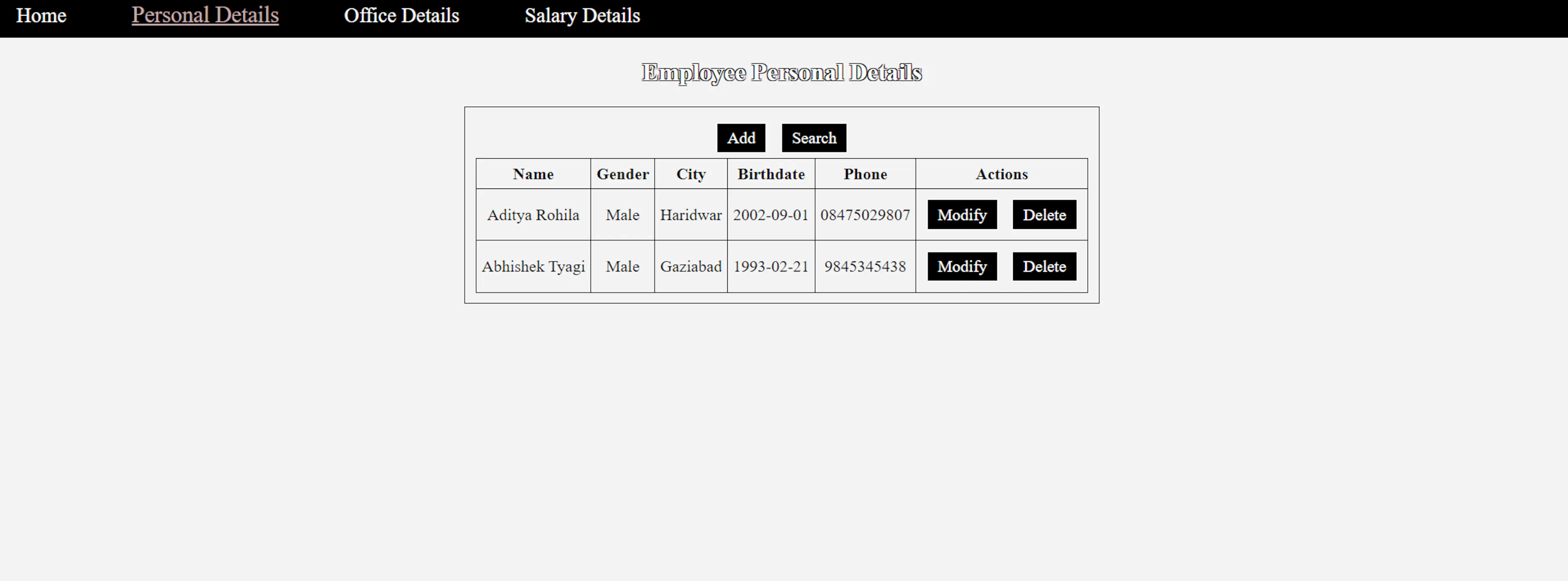Image resolution: width=1568 pixels, height=581 pixels.
Task: Click phone number 08475029807 cell
Action: [865, 215]
